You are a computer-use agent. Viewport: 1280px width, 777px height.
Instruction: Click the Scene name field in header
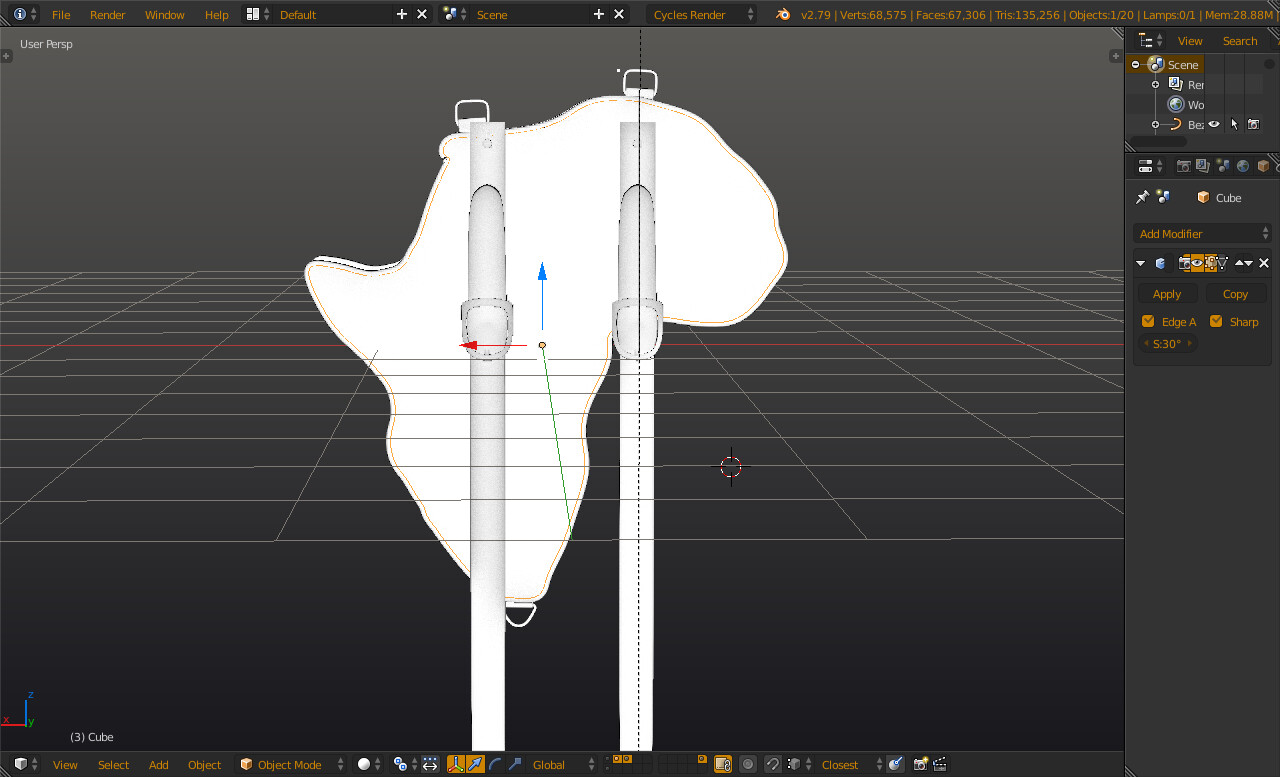530,14
